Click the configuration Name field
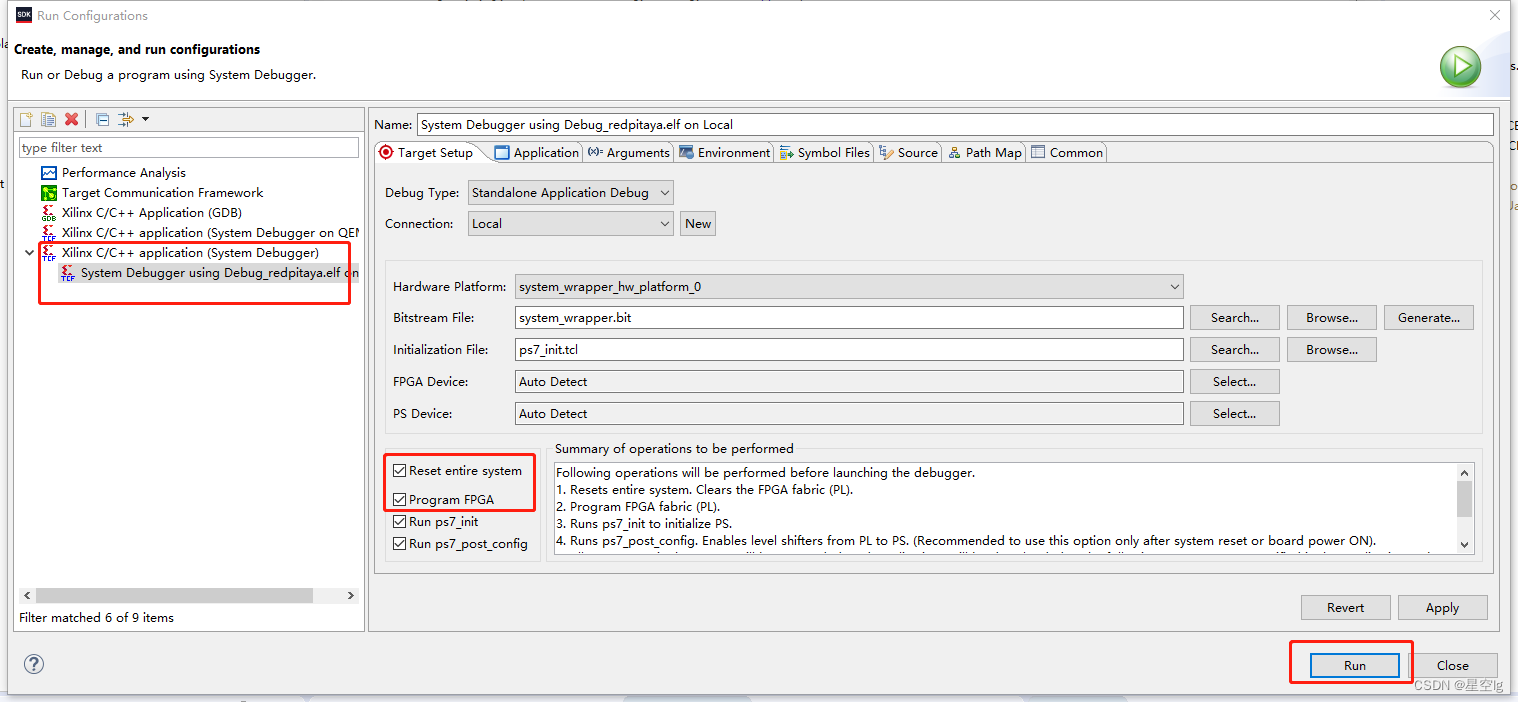1518x702 pixels. 954,124
